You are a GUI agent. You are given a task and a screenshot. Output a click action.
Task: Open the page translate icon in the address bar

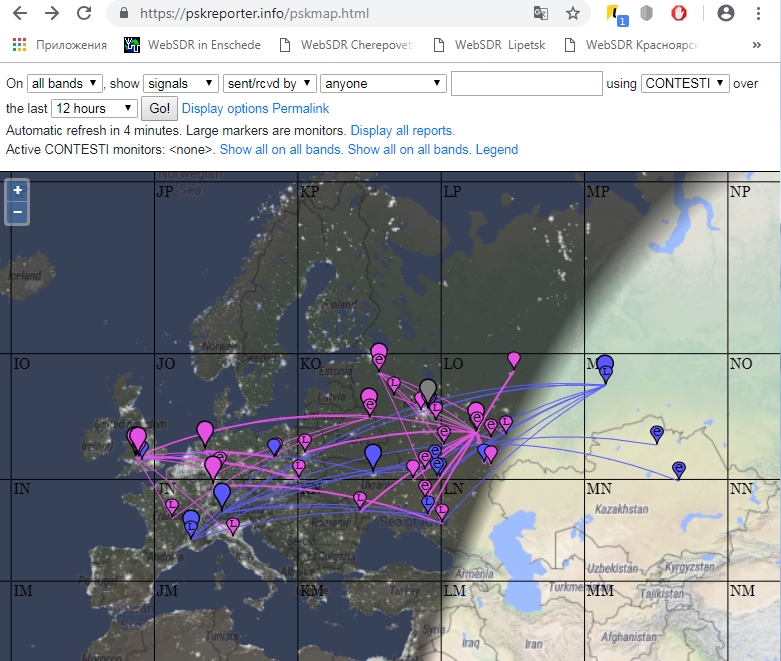click(x=541, y=13)
